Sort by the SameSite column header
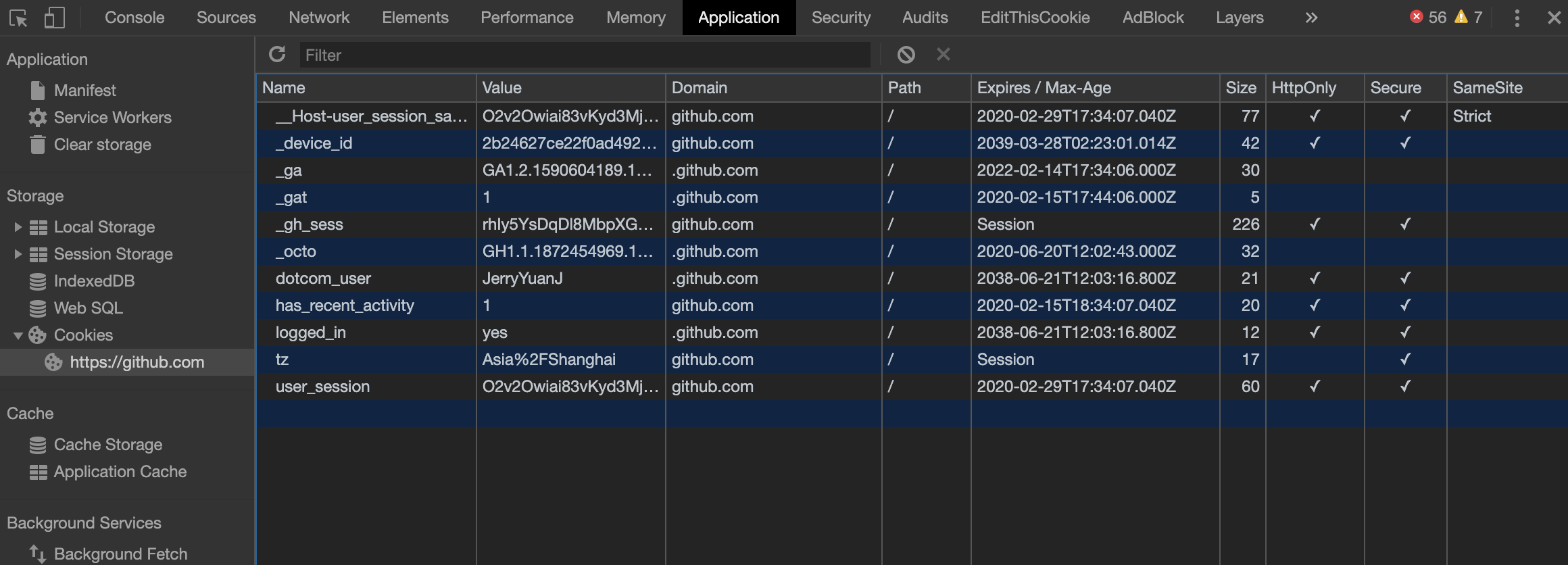This screenshot has width=1568, height=565. point(1507,88)
